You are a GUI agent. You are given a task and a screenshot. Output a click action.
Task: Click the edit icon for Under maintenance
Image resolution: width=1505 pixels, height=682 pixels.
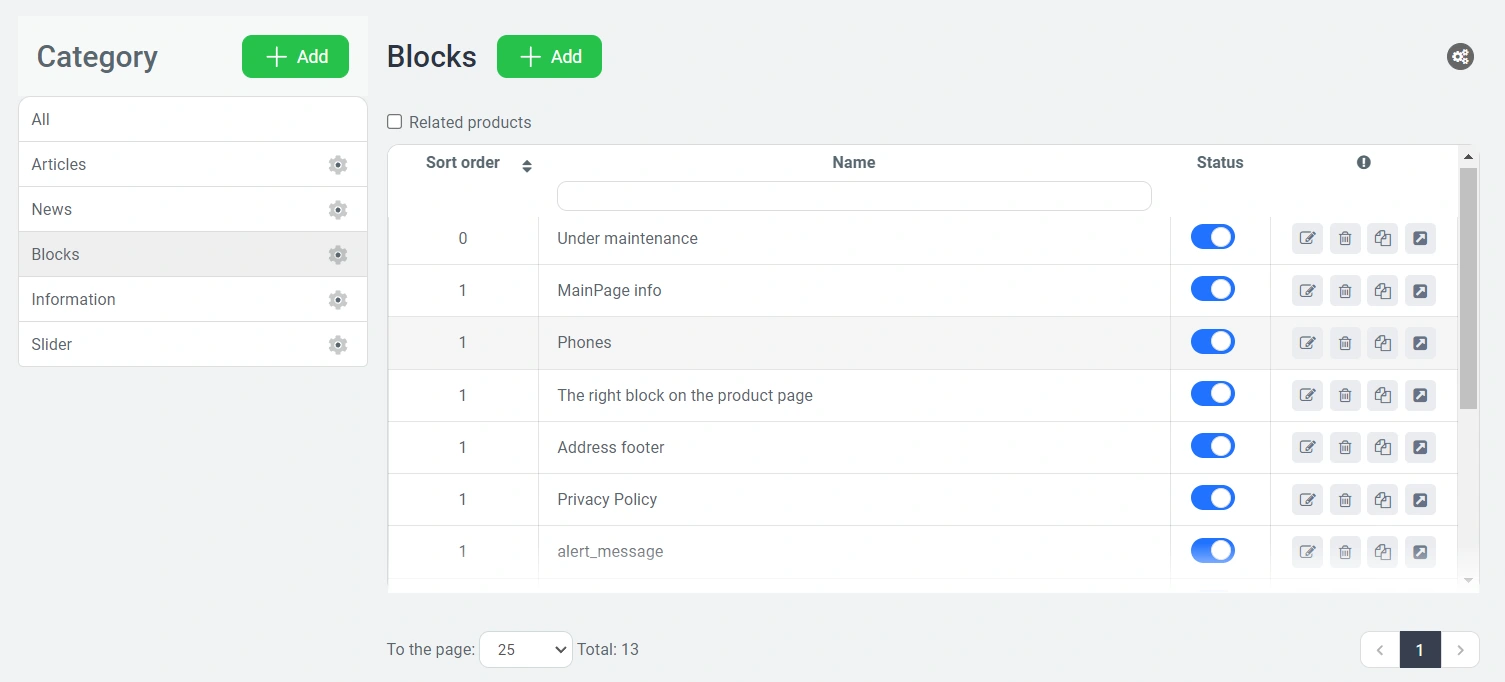click(1307, 238)
